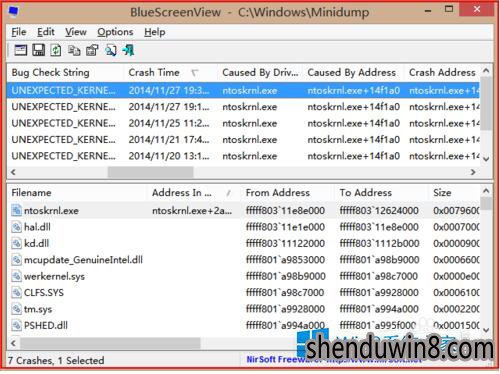Viewport: 500px width, 374px height.
Task: Click the kd.dll file icon
Action: pyautogui.click(x=16, y=243)
